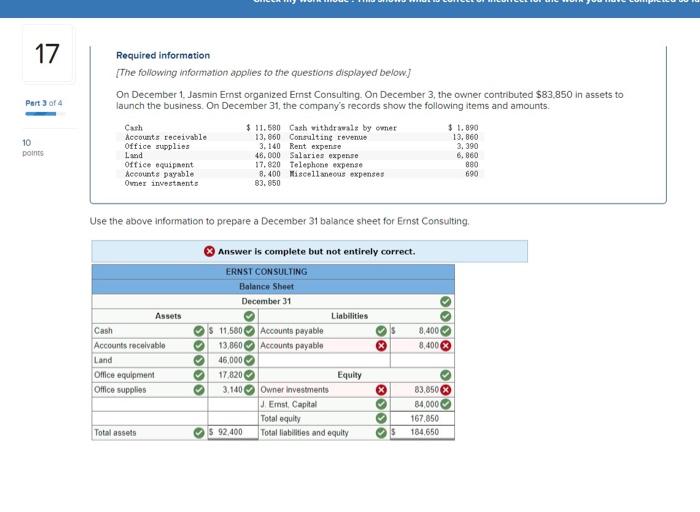Image resolution: width=700 pixels, height=512 pixels.
Task: Click the '10 points' label
Action: point(33,148)
